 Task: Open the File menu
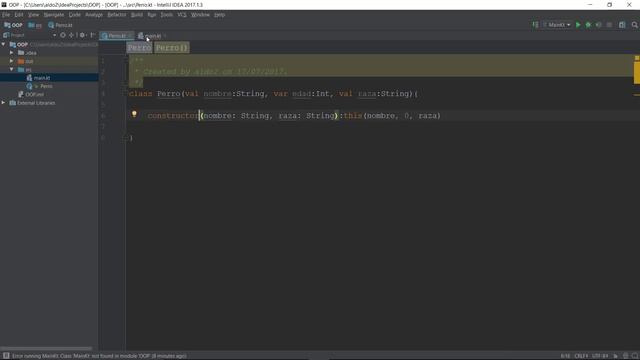click(6, 15)
